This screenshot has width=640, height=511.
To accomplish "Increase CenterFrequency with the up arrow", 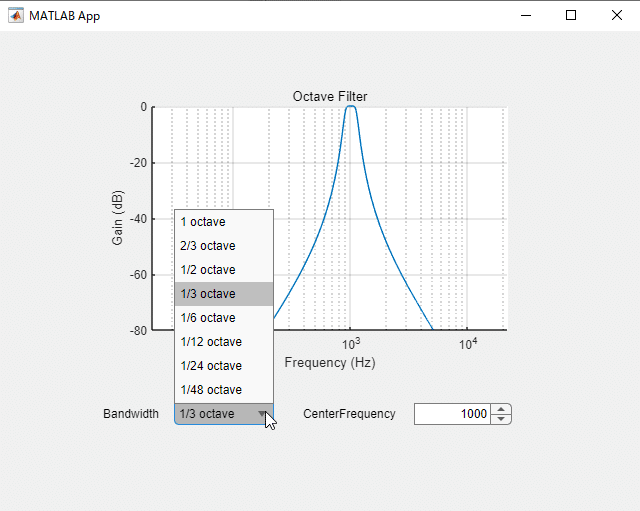I will tap(501, 409).
